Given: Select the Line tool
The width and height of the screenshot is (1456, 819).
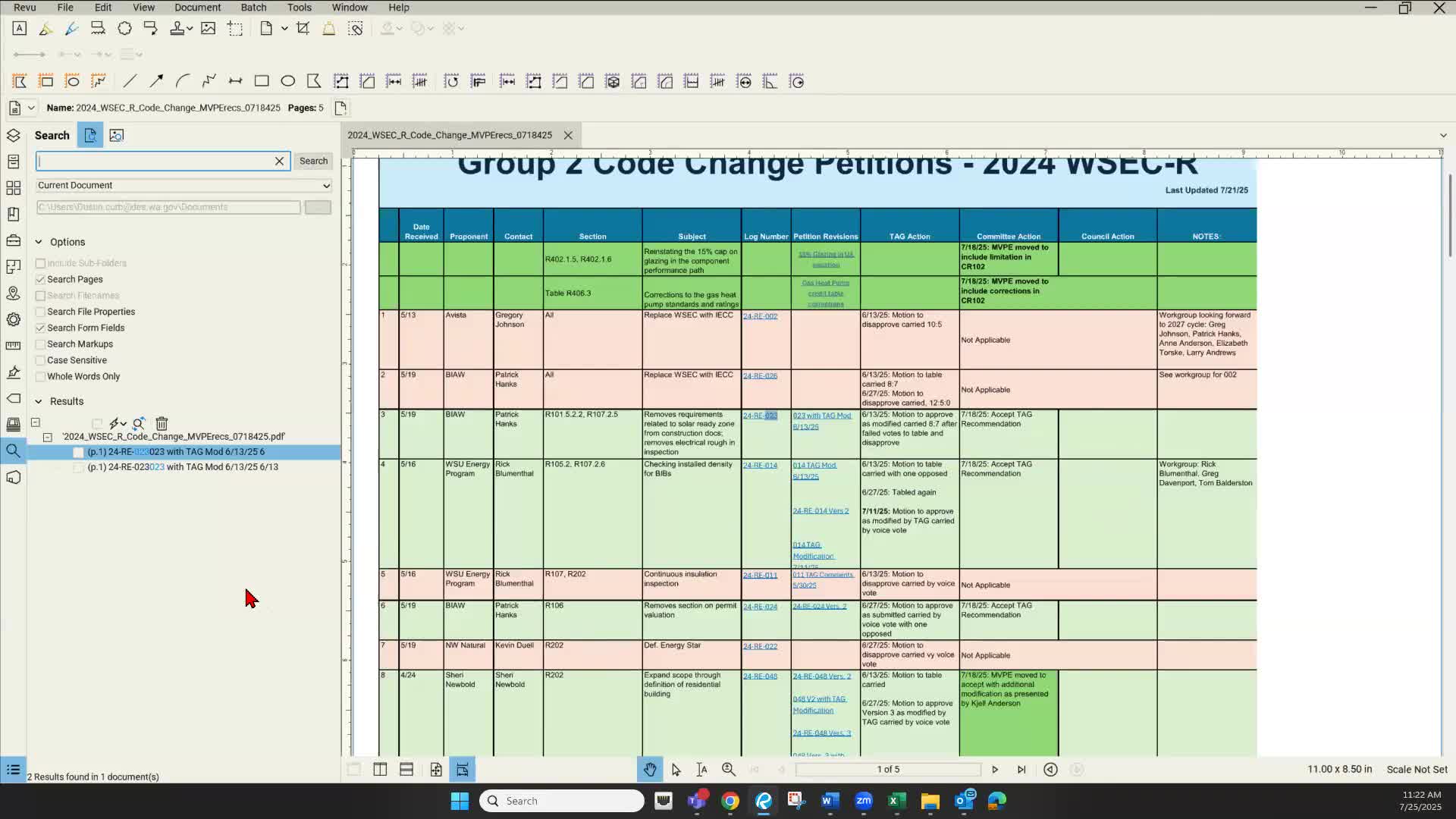Looking at the screenshot, I should click(x=130, y=81).
